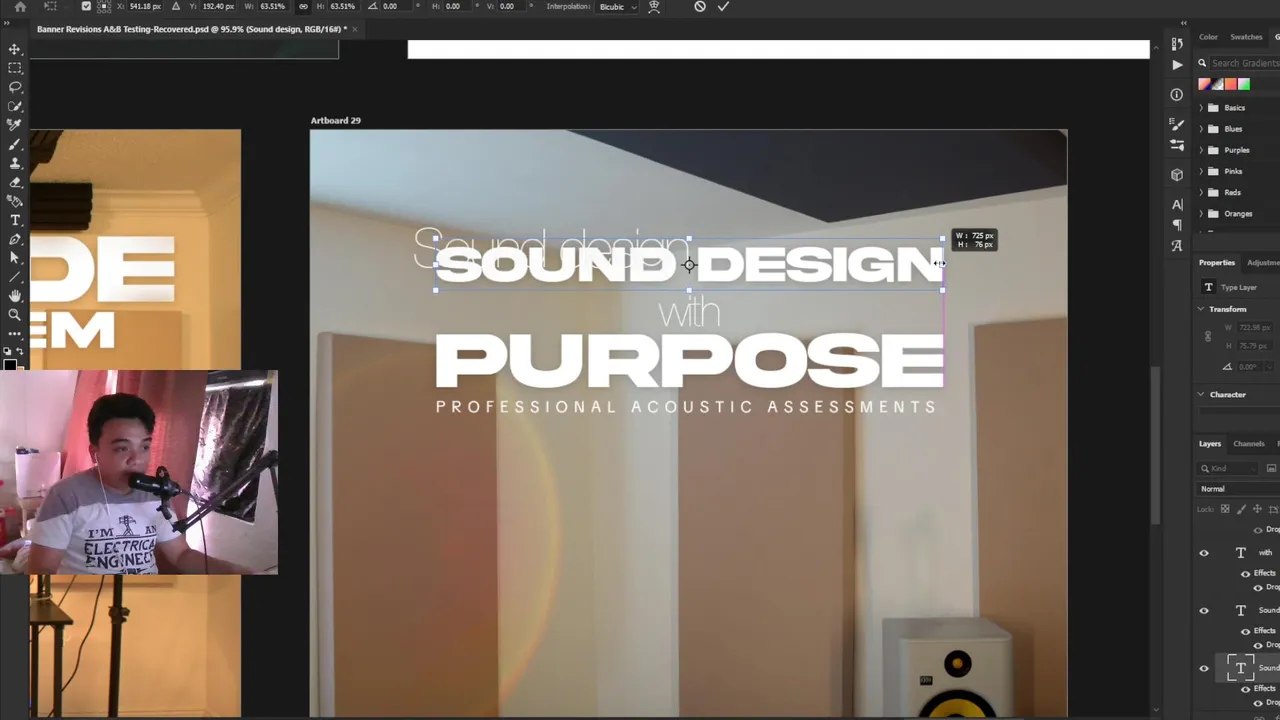Select the Zoom tool

click(x=14, y=315)
